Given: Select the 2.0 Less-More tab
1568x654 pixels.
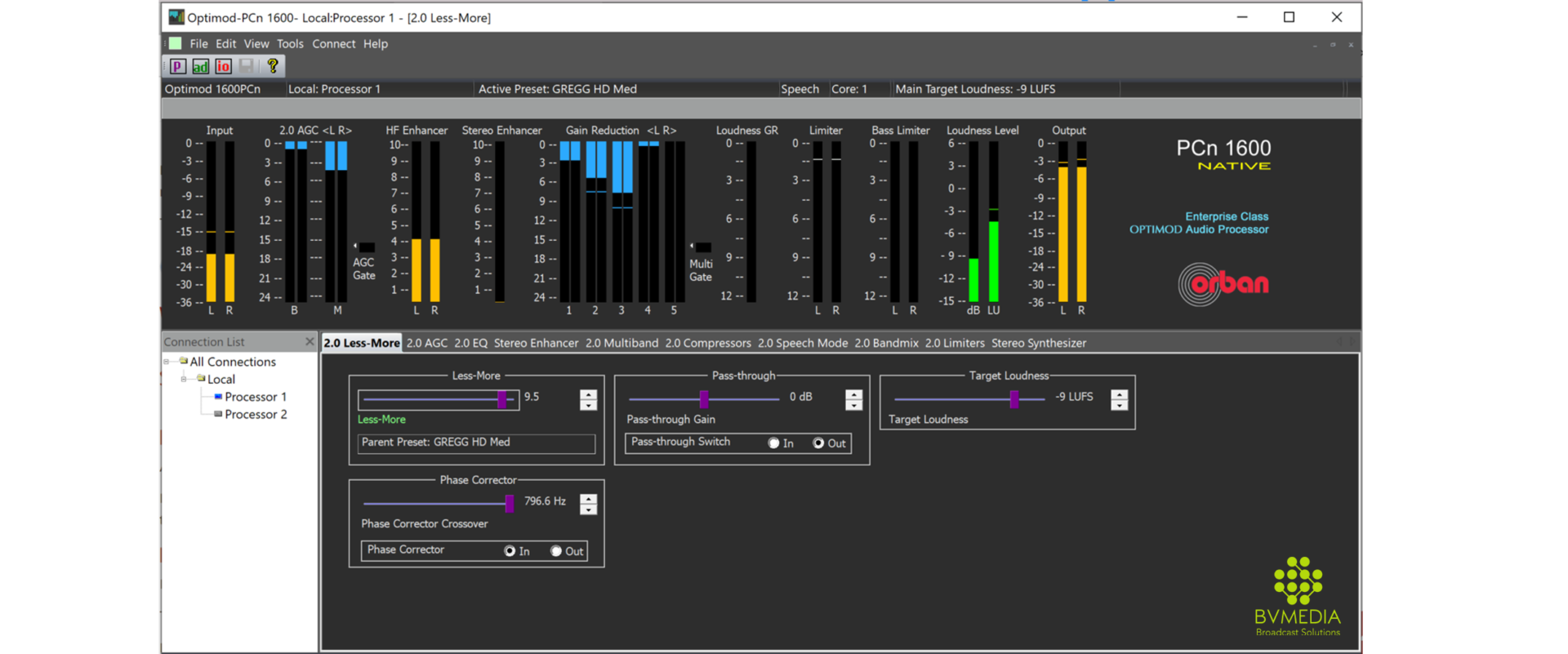Looking at the screenshot, I should point(362,343).
